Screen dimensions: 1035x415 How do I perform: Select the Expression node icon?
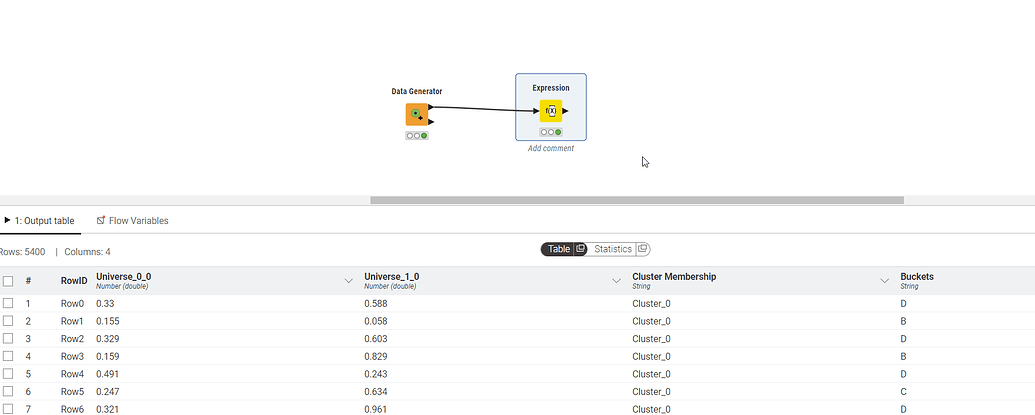coord(551,111)
